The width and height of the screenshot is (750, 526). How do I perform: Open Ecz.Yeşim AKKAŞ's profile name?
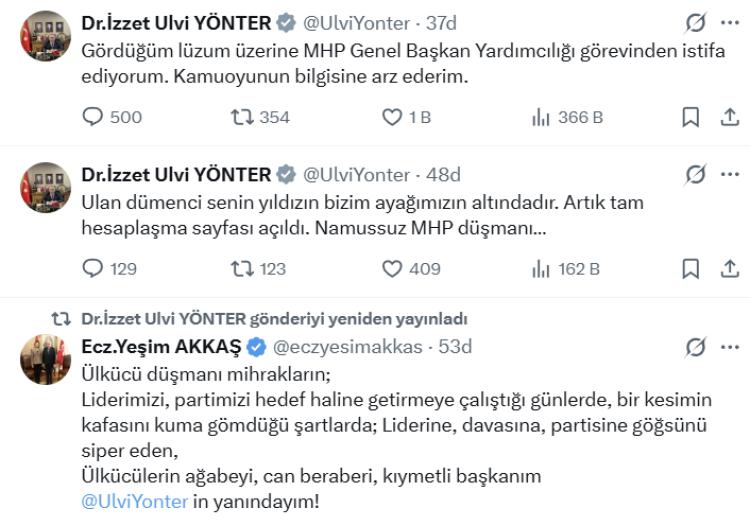pos(160,347)
